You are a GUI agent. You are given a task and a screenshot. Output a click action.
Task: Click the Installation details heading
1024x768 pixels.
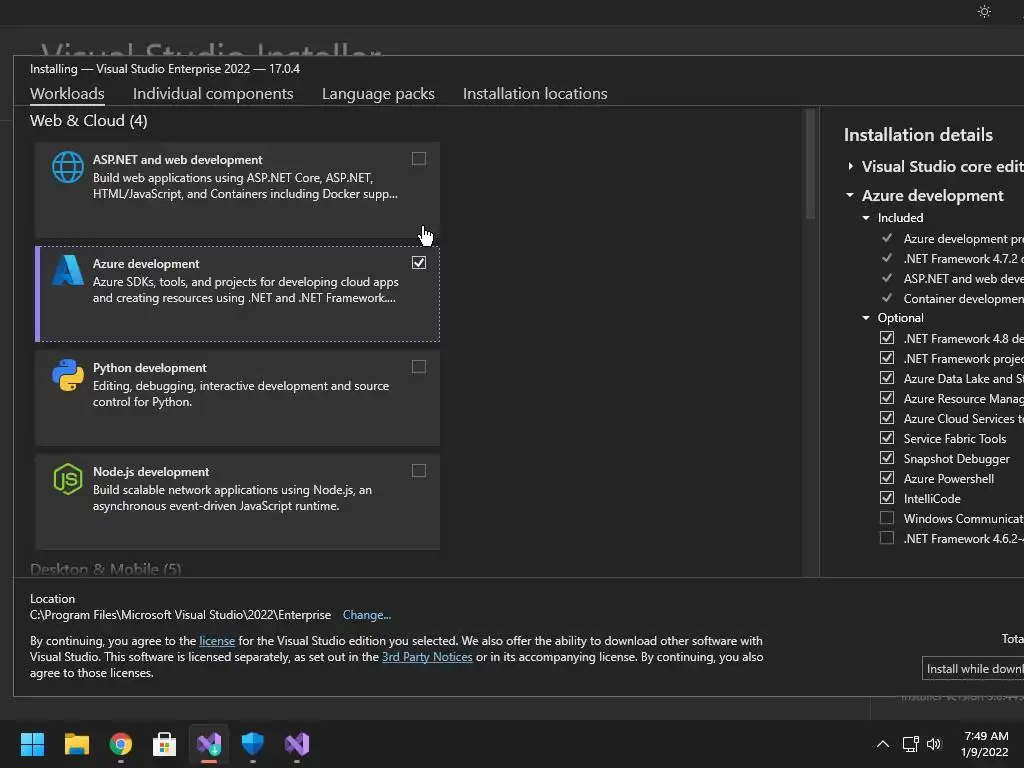918,135
